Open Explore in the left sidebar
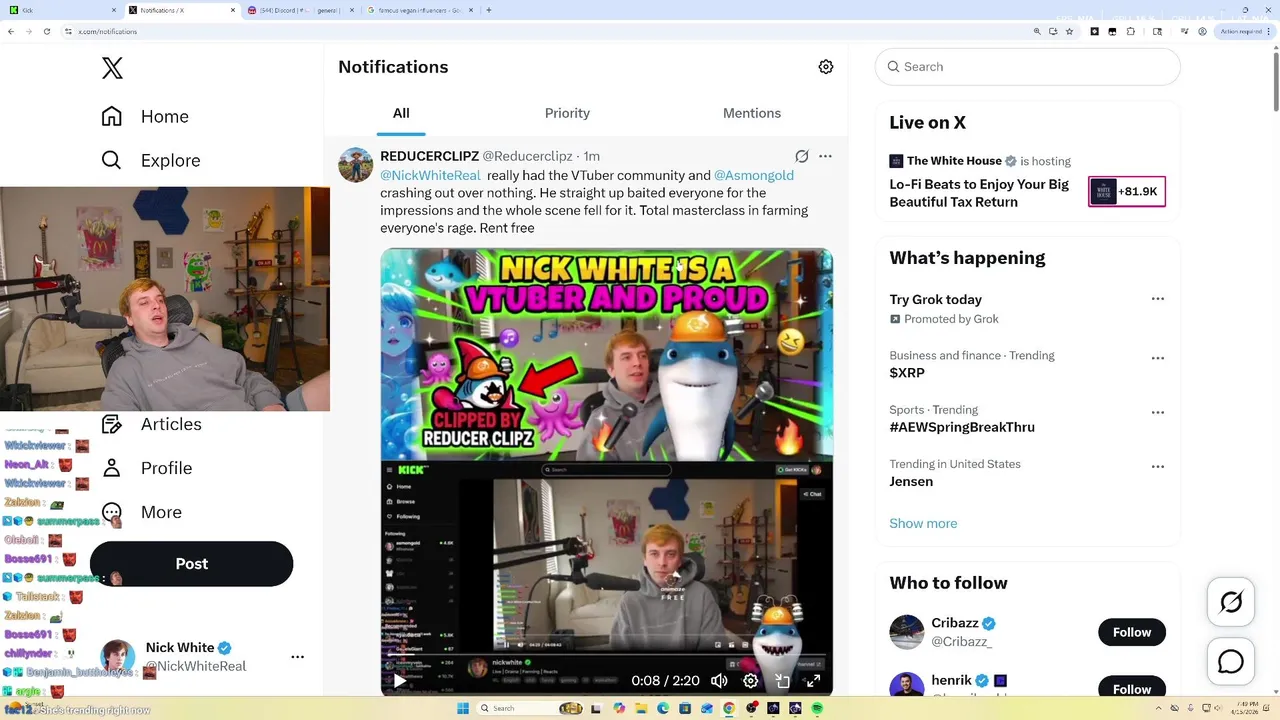 [150, 160]
